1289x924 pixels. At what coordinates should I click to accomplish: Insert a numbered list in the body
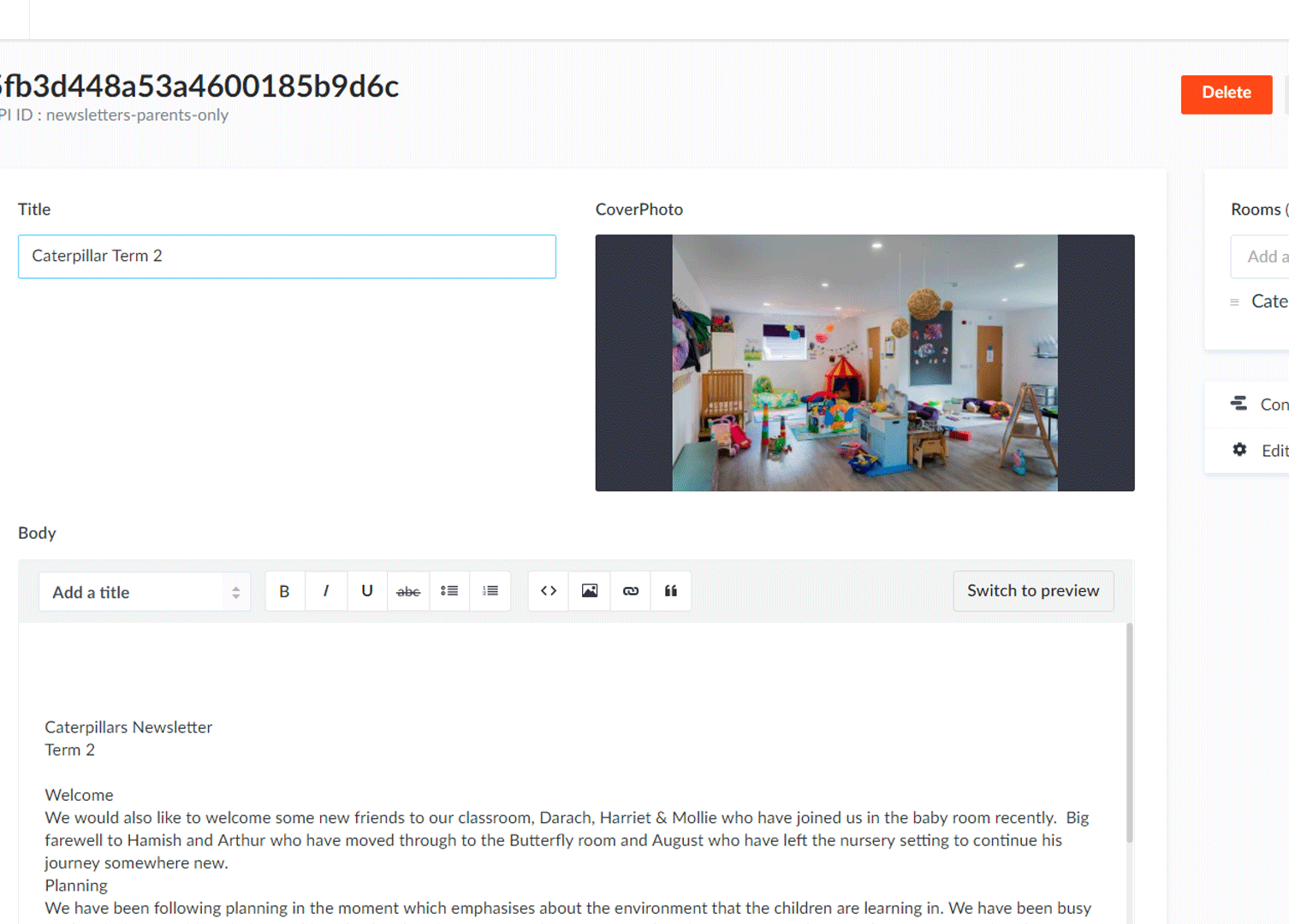490,591
